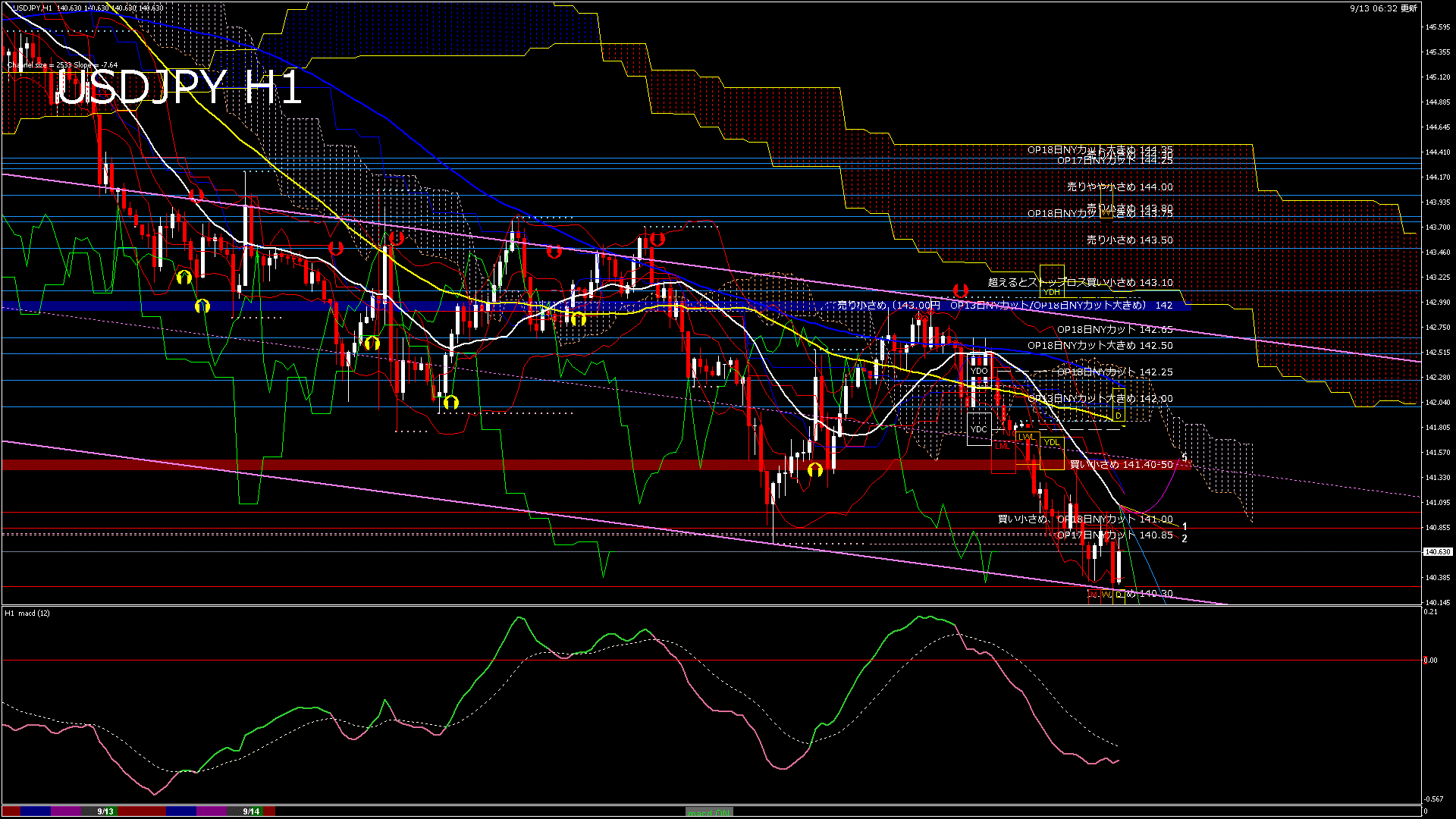Screen dimensions: 1456x819
Task: Click the YDC marker box
Action: [979, 429]
